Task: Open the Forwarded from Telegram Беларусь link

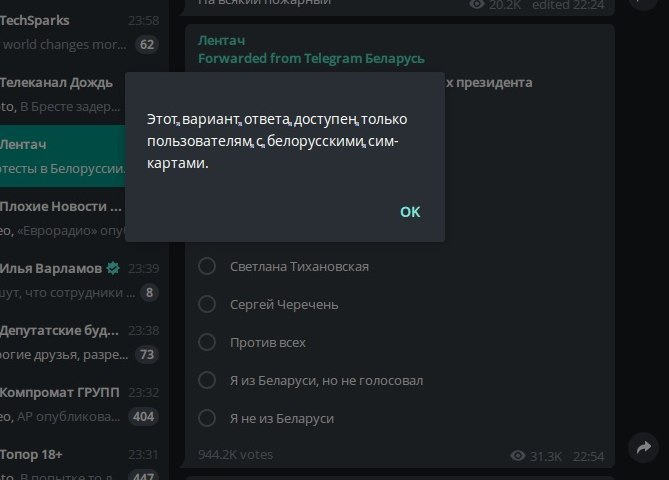Action: (311, 58)
